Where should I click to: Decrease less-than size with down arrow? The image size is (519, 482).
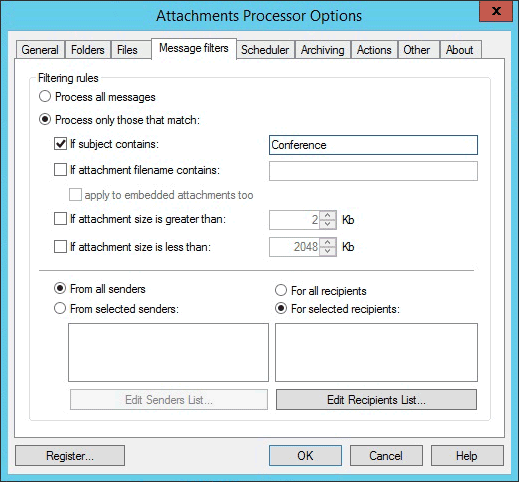(328, 251)
